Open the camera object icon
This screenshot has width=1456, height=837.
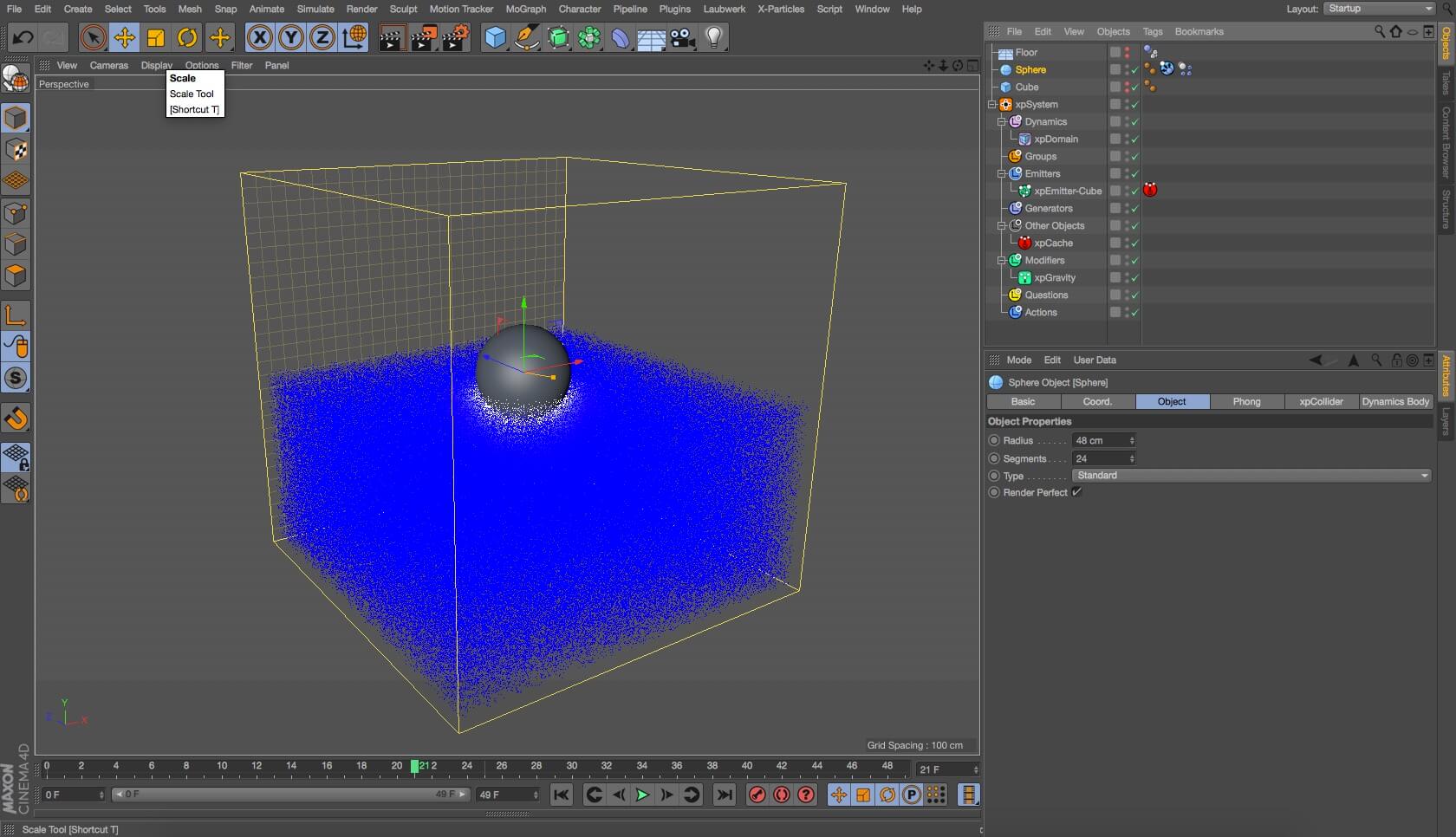pos(682,37)
